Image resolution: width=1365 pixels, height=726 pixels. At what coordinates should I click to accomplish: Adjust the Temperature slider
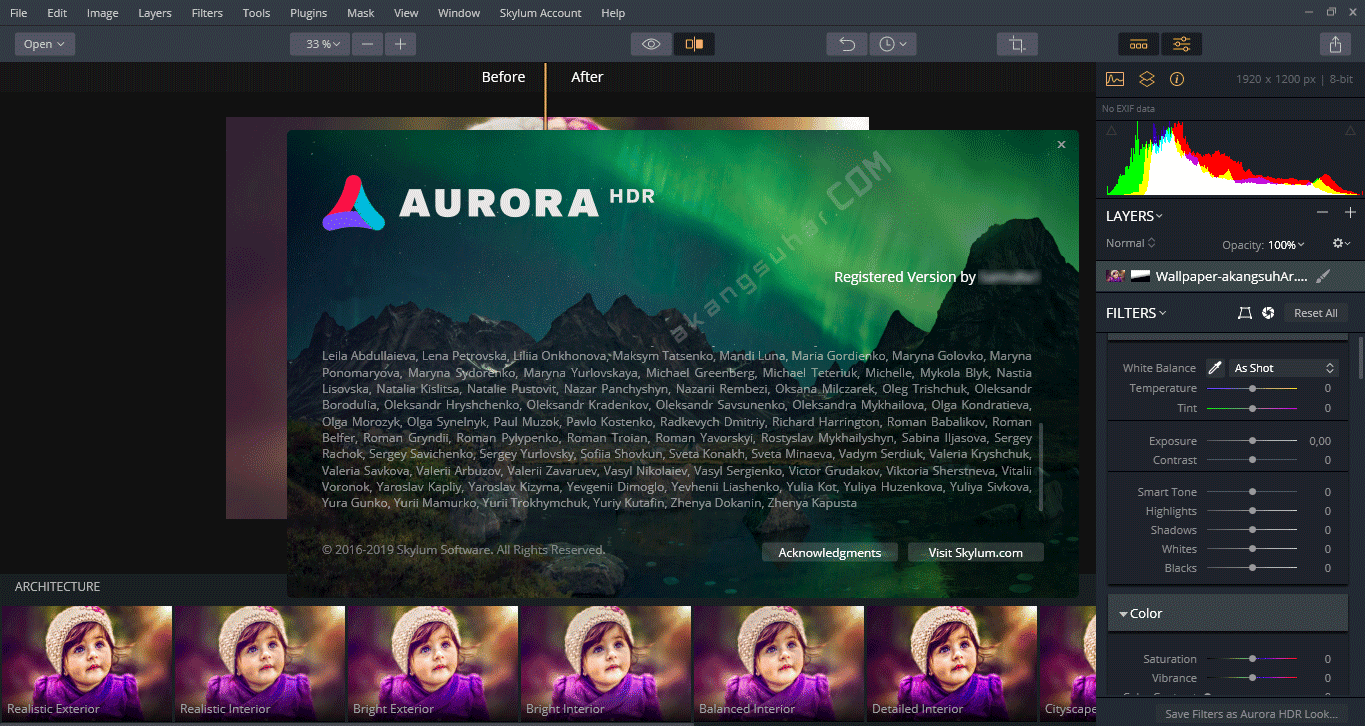coord(1252,388)
